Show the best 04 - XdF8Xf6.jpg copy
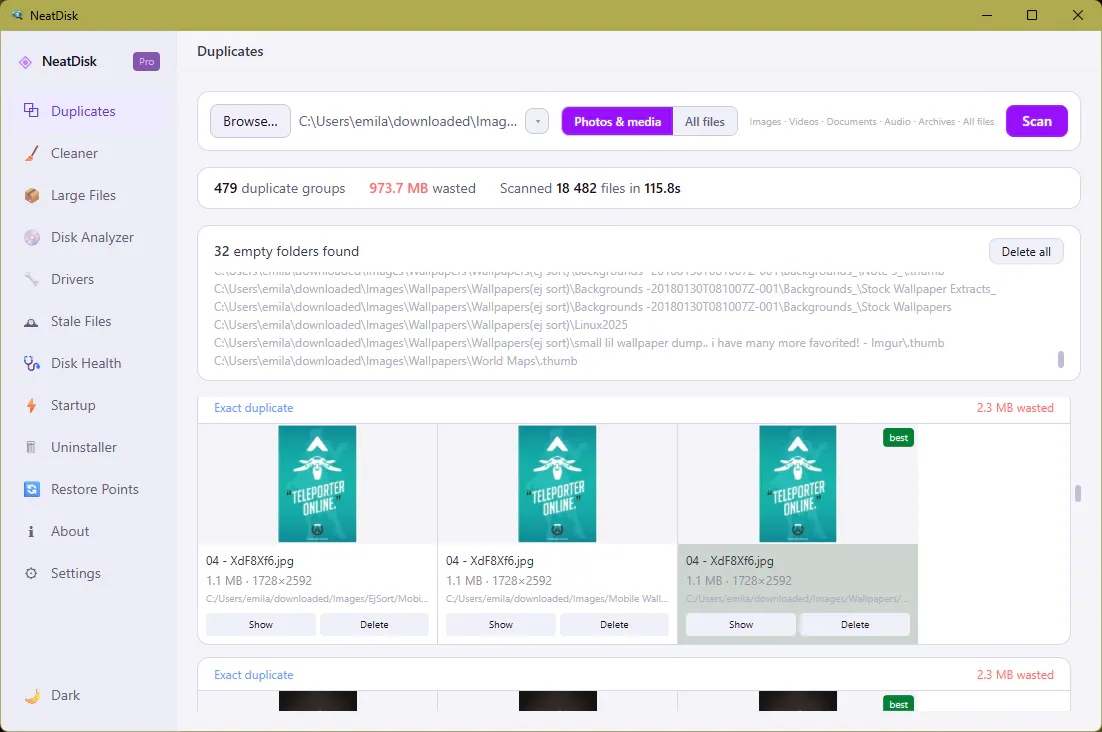The width and height of the screenshot is (1102, 732). coord(741,625)
